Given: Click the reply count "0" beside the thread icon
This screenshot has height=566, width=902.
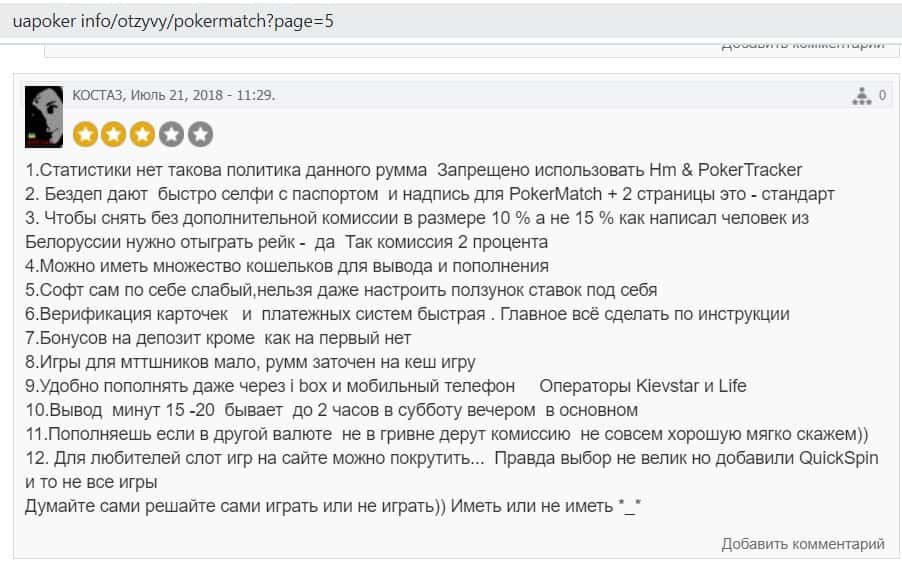Looking at the screenshot, I should [882, 96].
